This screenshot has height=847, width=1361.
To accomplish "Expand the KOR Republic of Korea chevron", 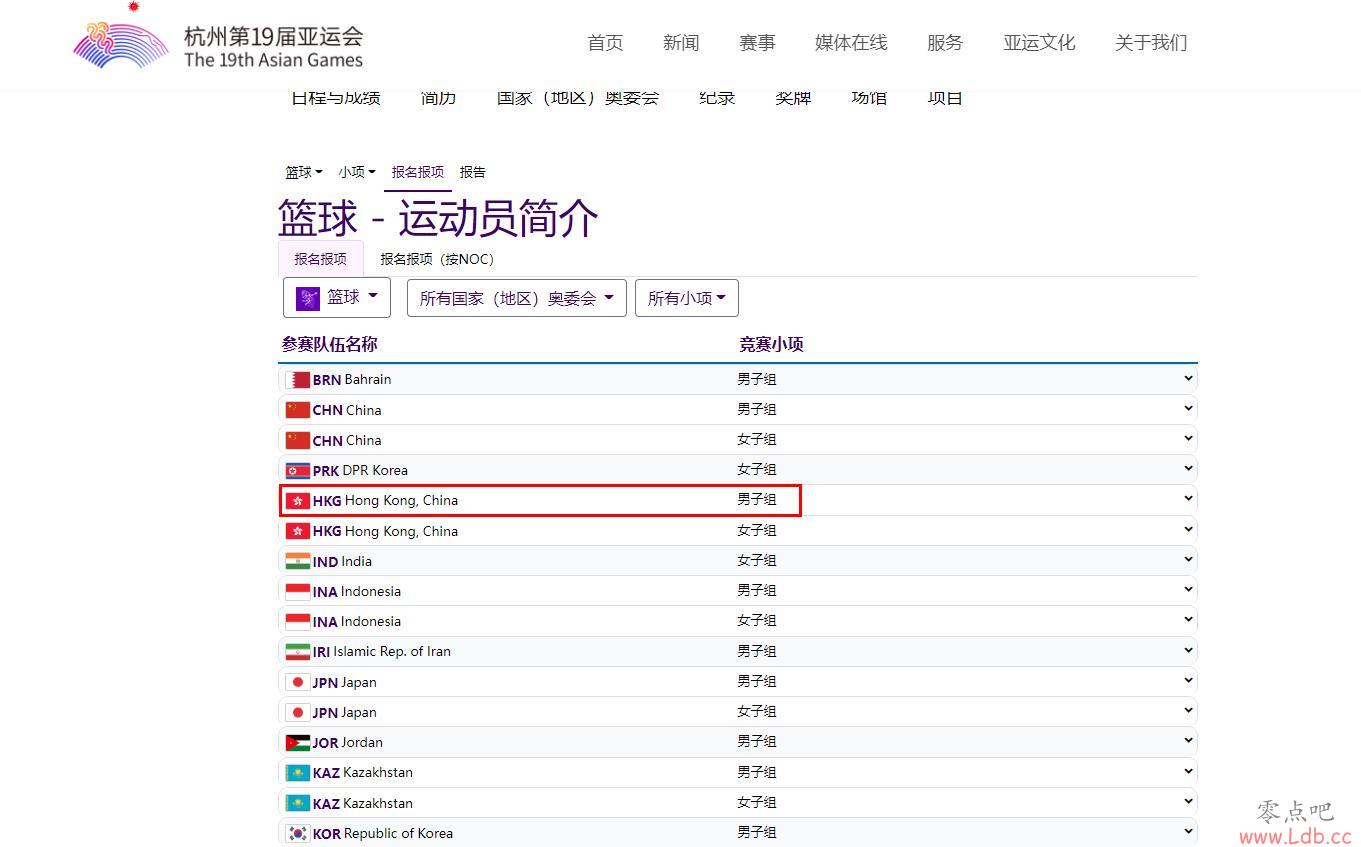I will 1188,831.
